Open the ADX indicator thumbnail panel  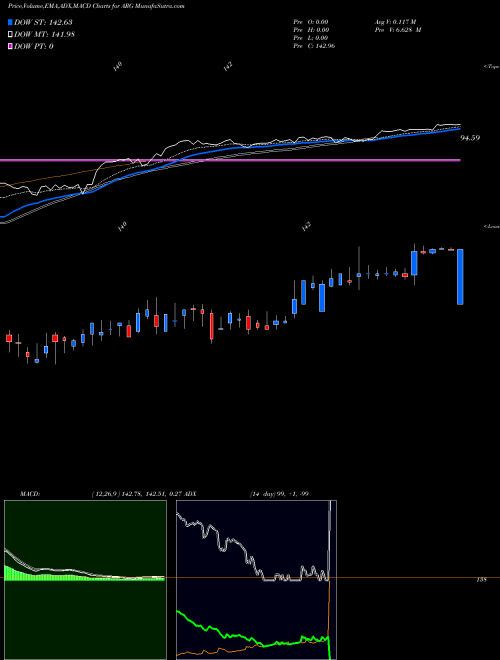point(256,580)
